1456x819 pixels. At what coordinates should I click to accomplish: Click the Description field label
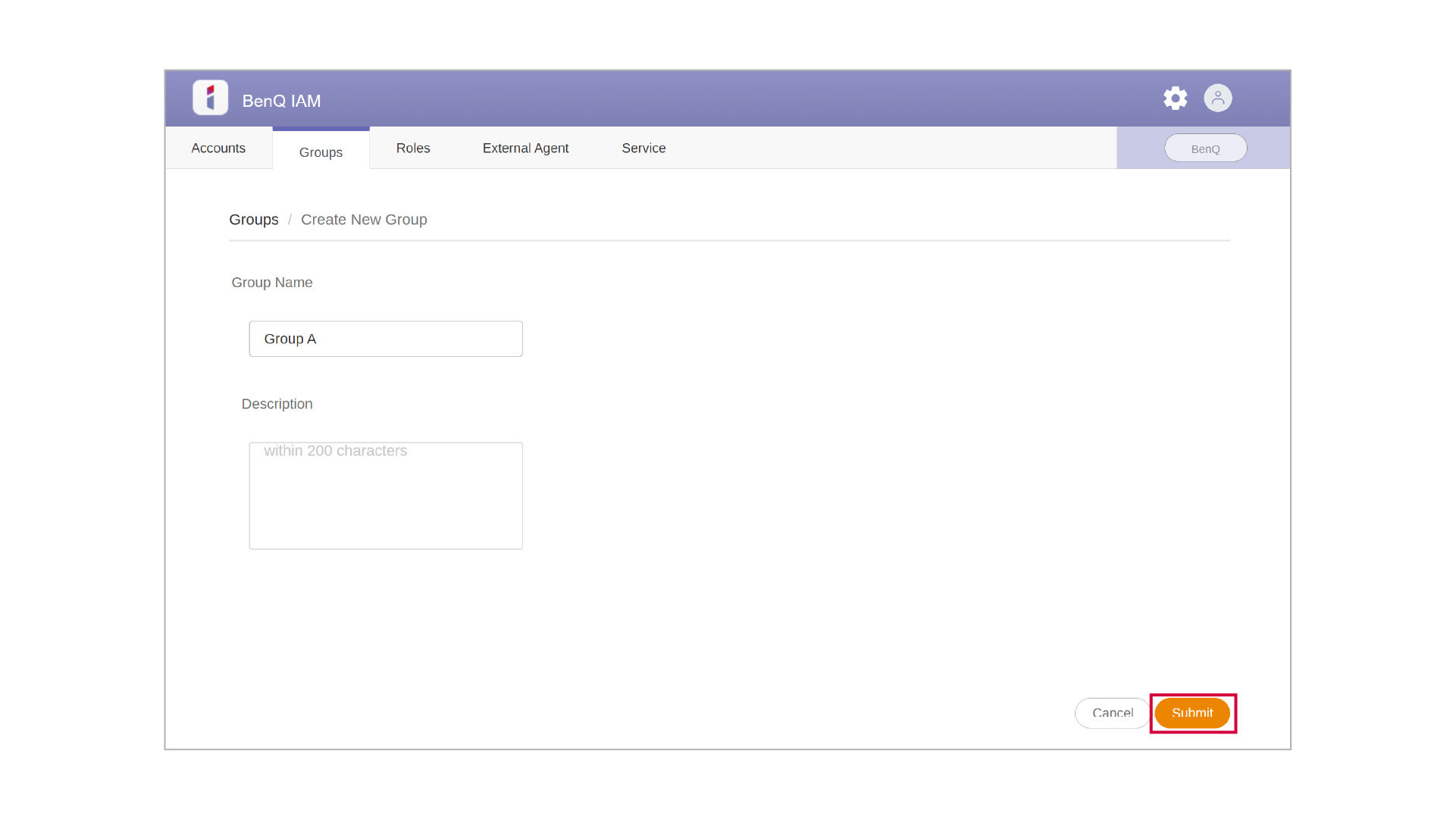pyautogui.click(x=277, y=405)
